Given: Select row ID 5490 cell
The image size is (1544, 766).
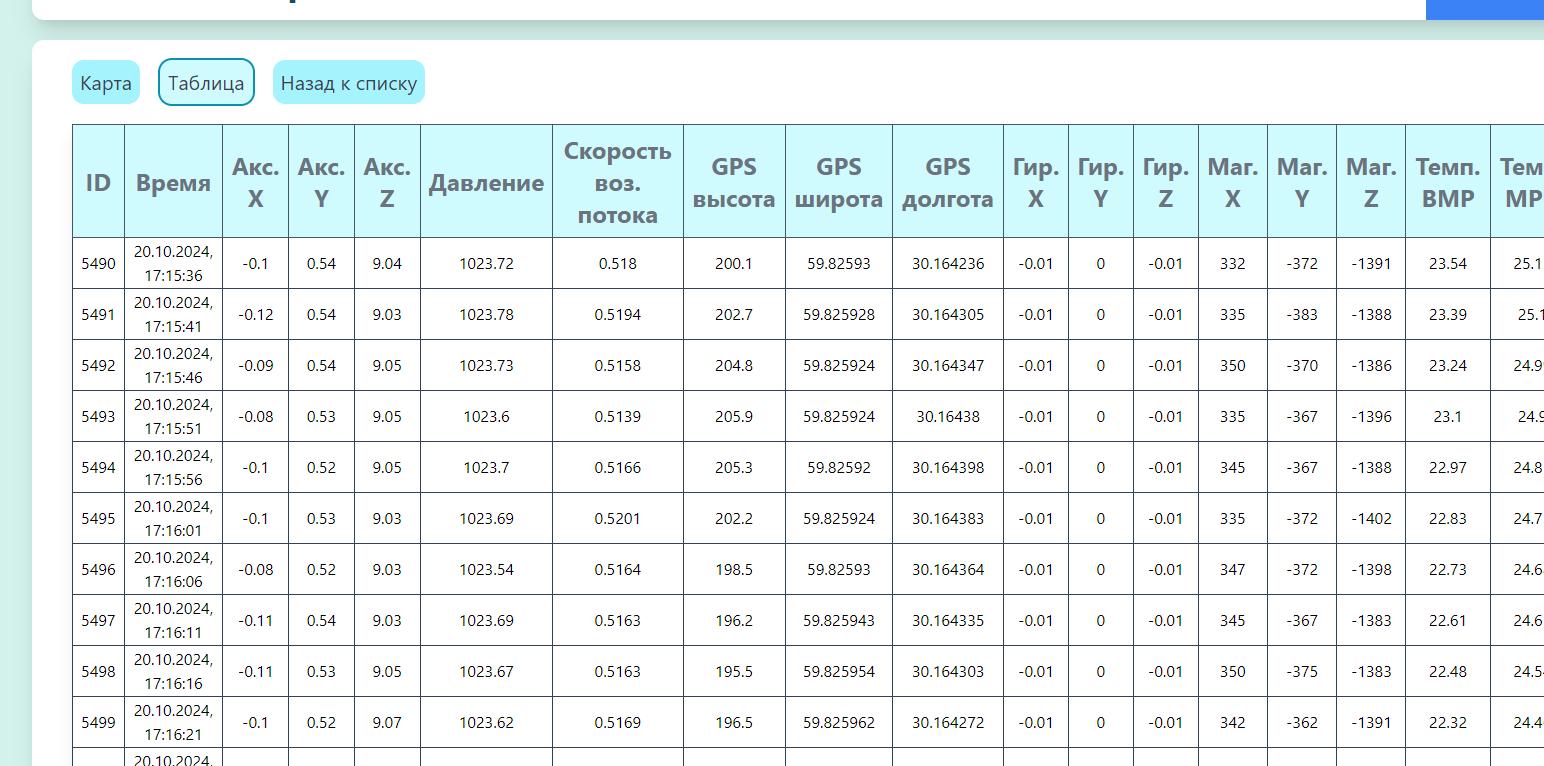Looking at the screenshot, I should pos(98,264).
